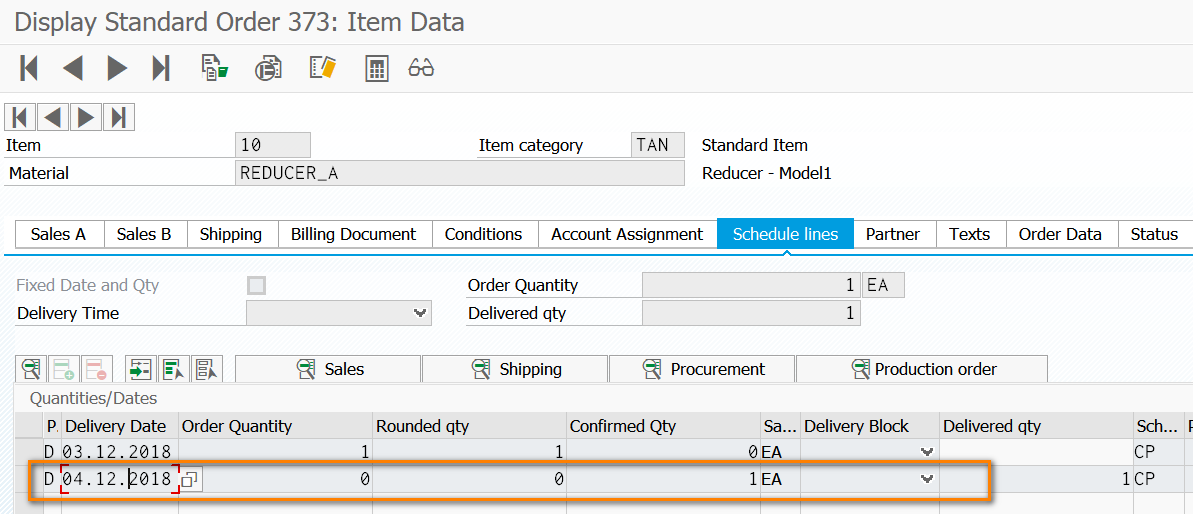Screen dimensions: 1193x514
Task: Expand Delivery Block dropdown in first row
Action: [x=927, y=452]
